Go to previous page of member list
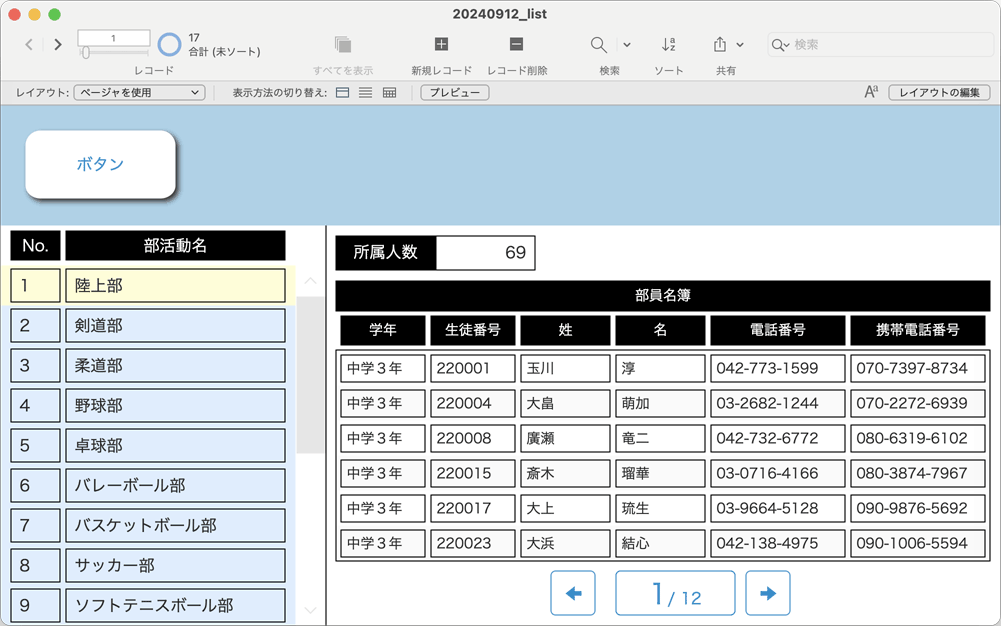This screenshot has height=626, width=1001. (x=573, y=593)
